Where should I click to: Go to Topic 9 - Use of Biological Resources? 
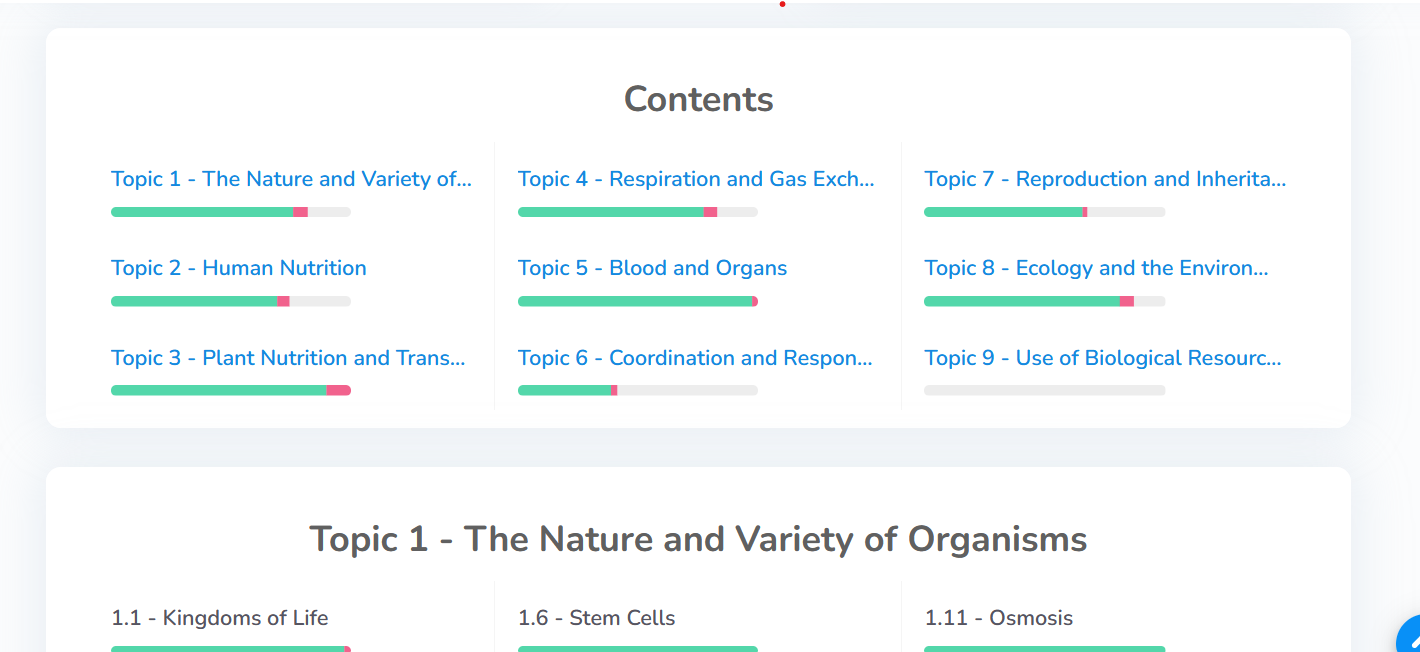[x=1102, y=358]
